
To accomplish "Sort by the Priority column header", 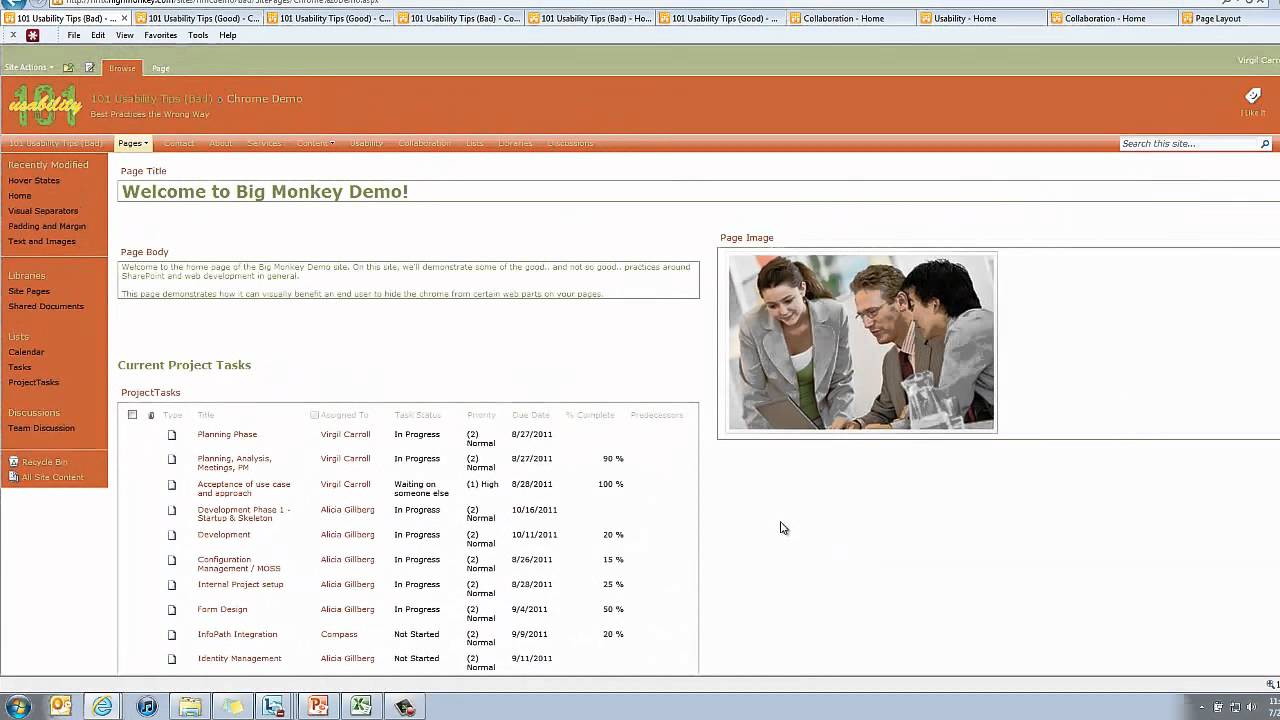I will [x=481, y=415].
